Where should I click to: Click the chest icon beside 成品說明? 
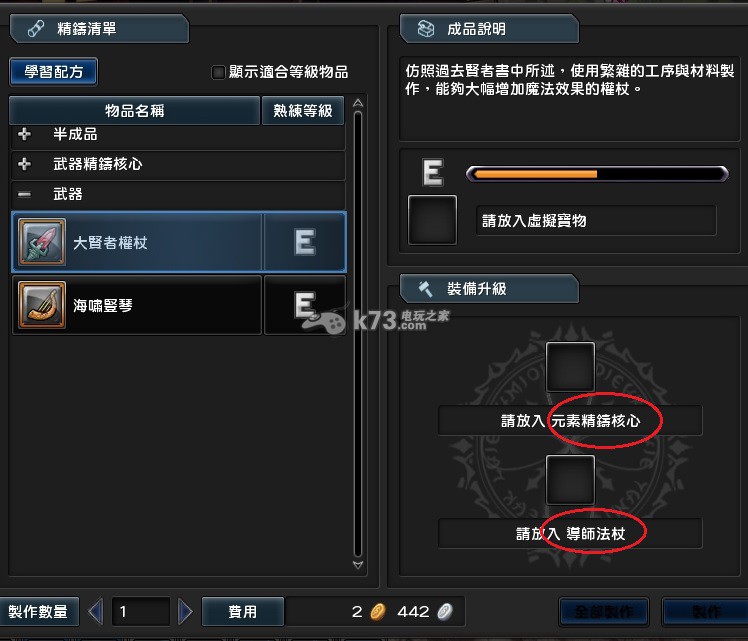tap(426, 29)
